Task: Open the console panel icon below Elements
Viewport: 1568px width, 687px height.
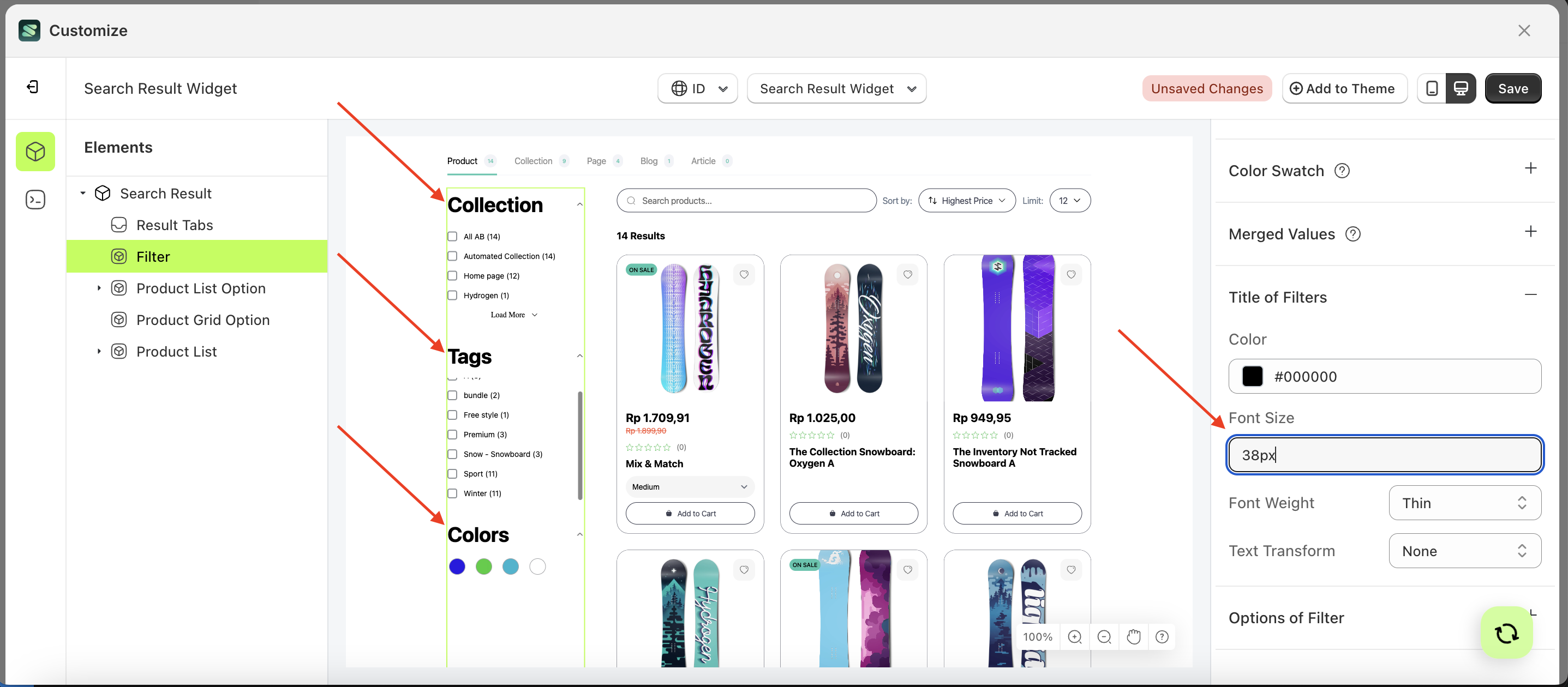Action: click(35, 199)
